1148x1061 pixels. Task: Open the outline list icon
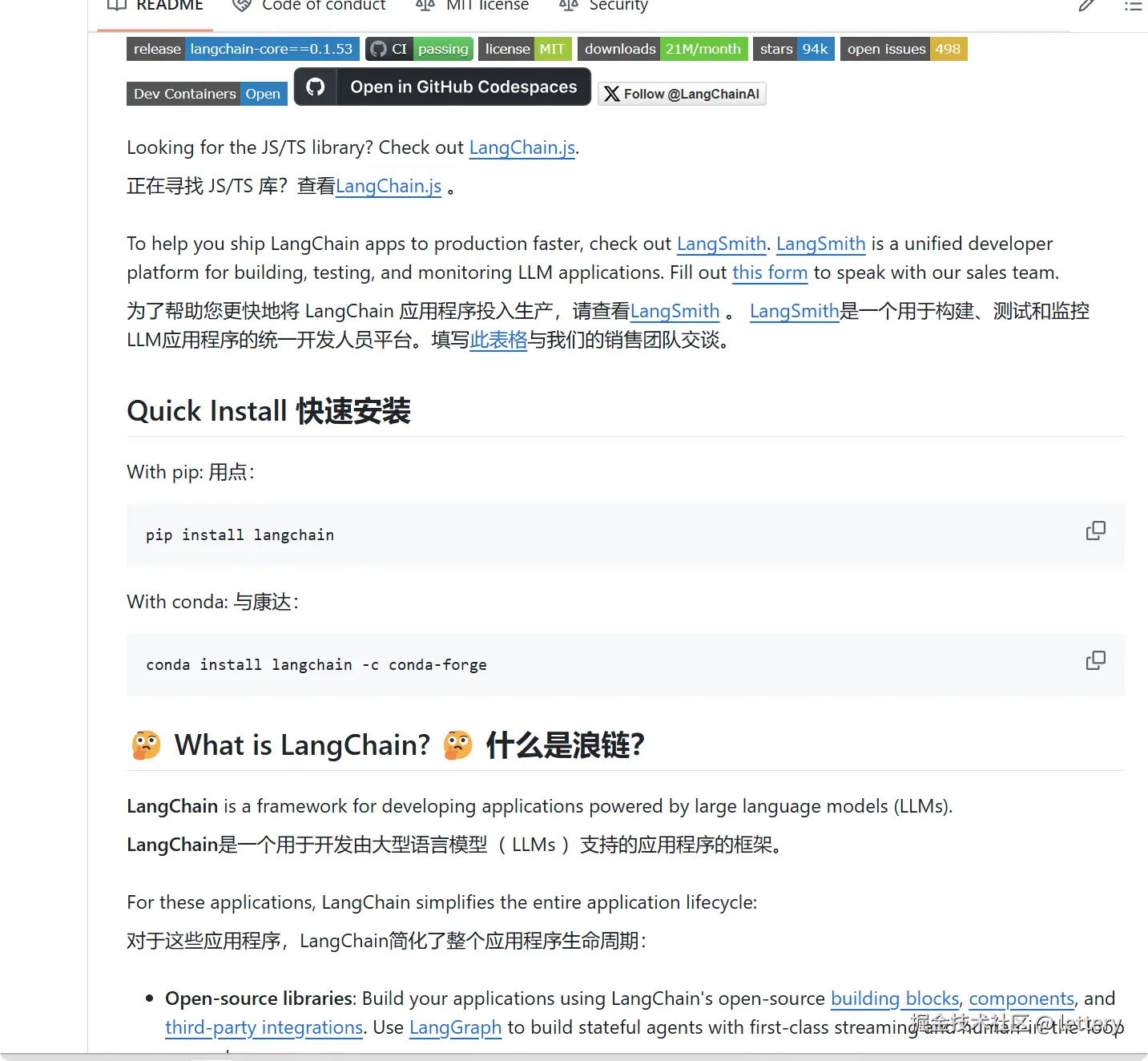click(1133, 6)
